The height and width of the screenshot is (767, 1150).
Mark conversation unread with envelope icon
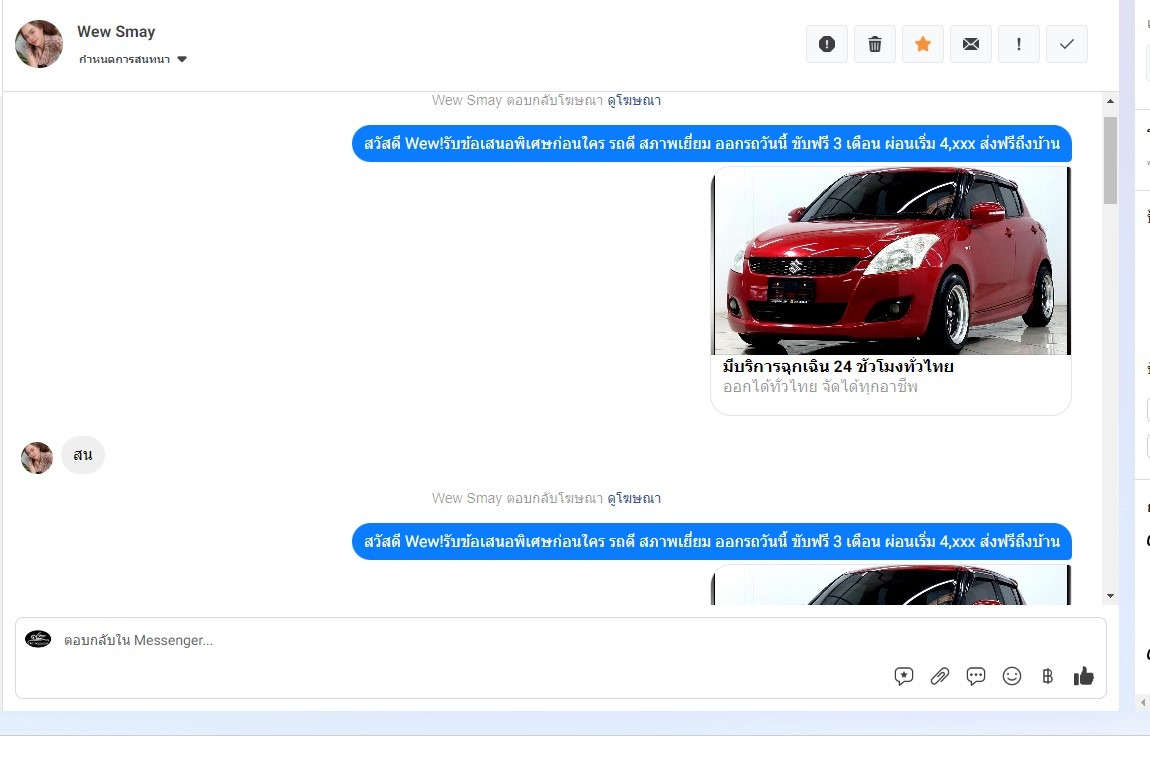[971, 44]
